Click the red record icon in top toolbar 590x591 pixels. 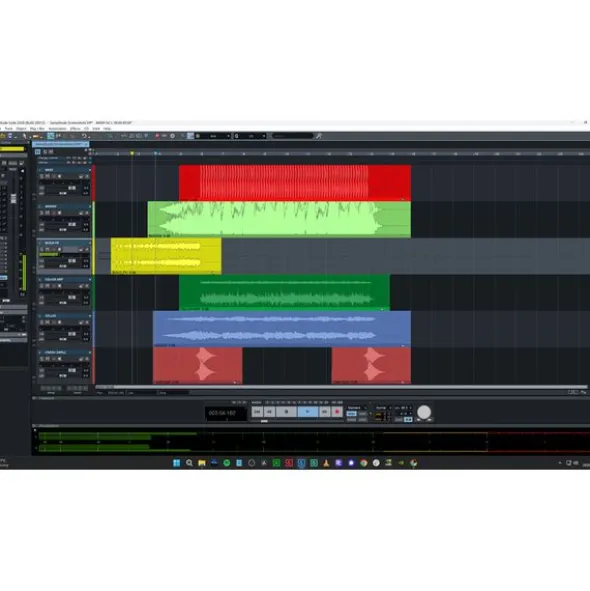click(157, 136)
